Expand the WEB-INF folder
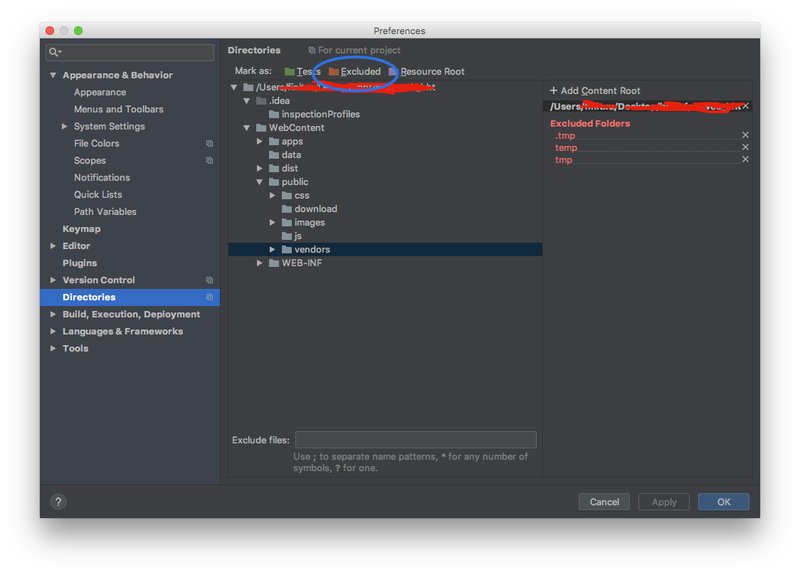Viewport: 800px width, 575px height. [260, 263]
